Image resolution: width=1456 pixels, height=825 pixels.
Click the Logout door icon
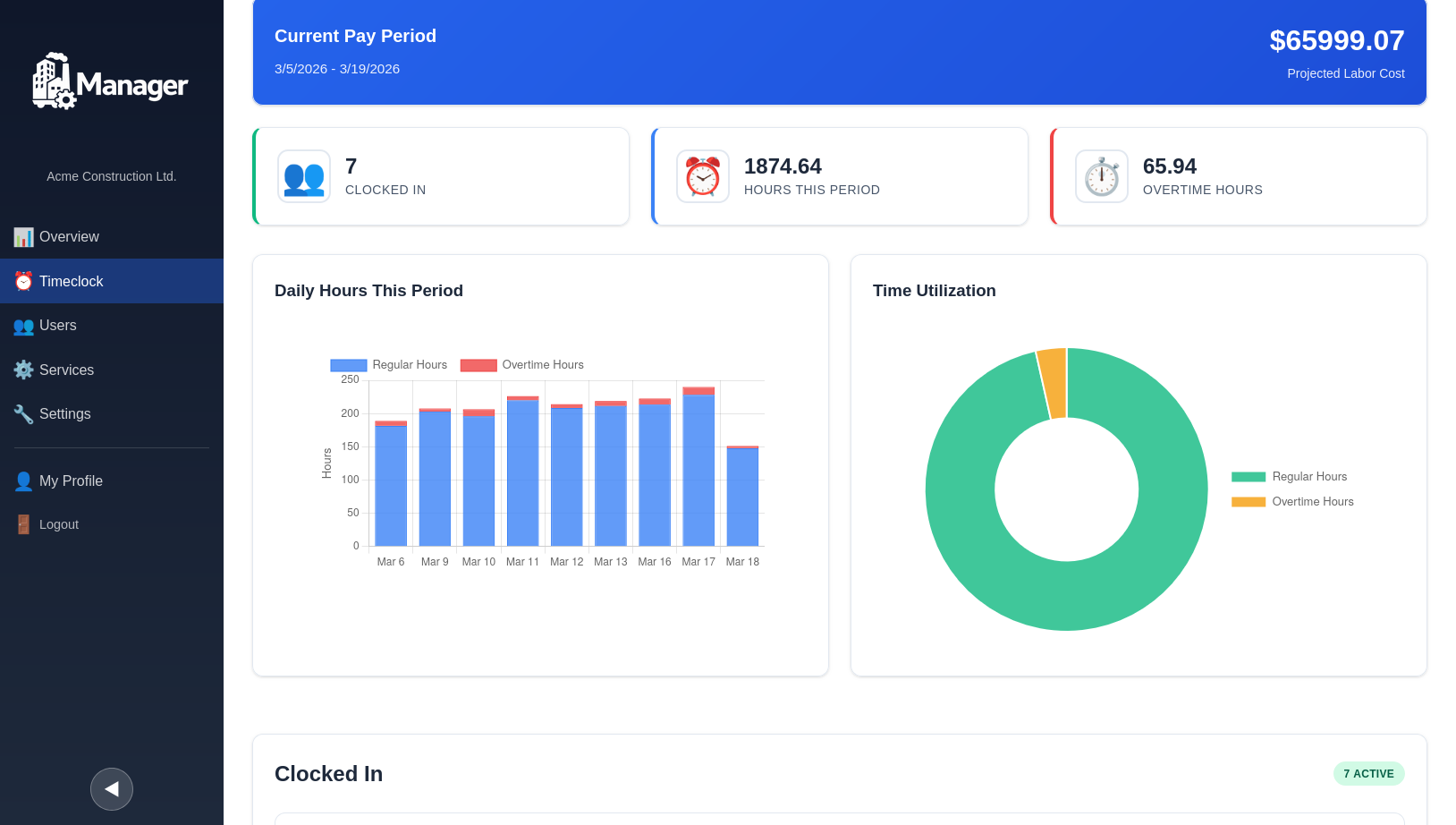(23, 525)
